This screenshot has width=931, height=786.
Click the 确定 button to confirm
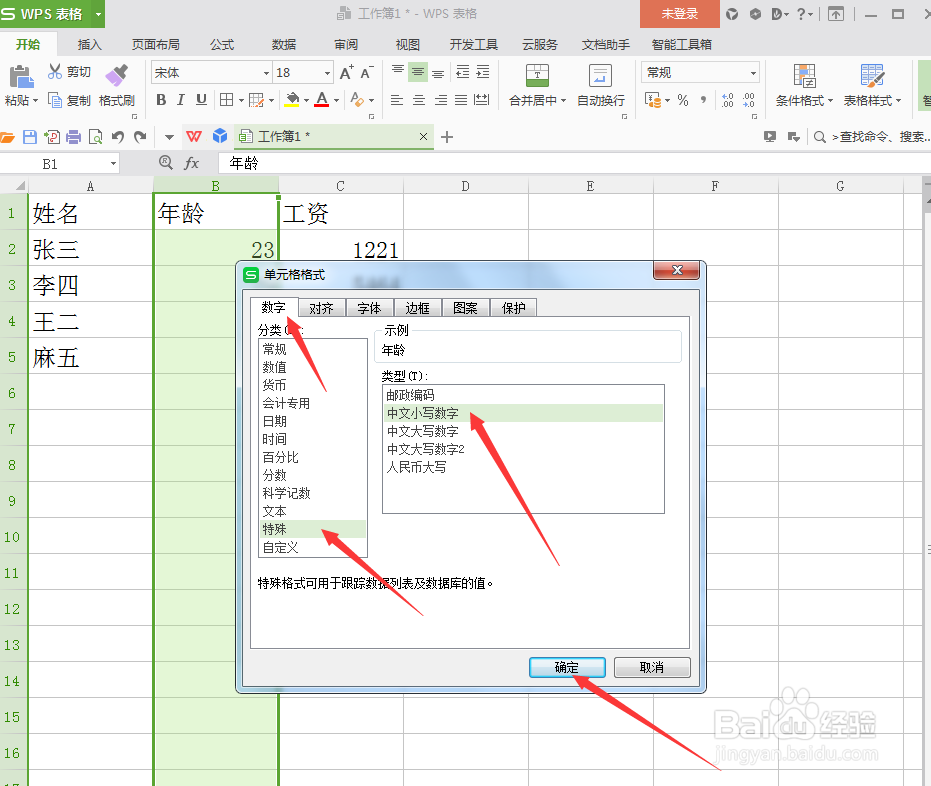(x=566, y=667)
